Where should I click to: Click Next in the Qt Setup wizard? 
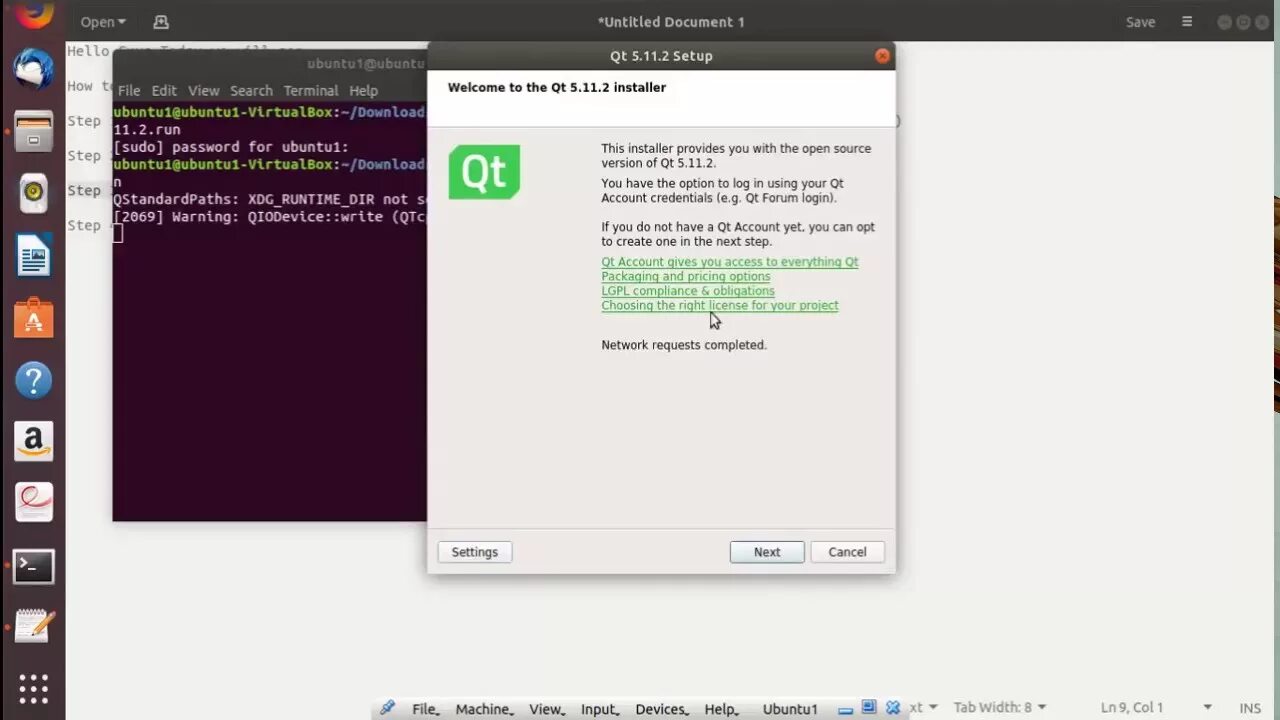coord(767,552)
